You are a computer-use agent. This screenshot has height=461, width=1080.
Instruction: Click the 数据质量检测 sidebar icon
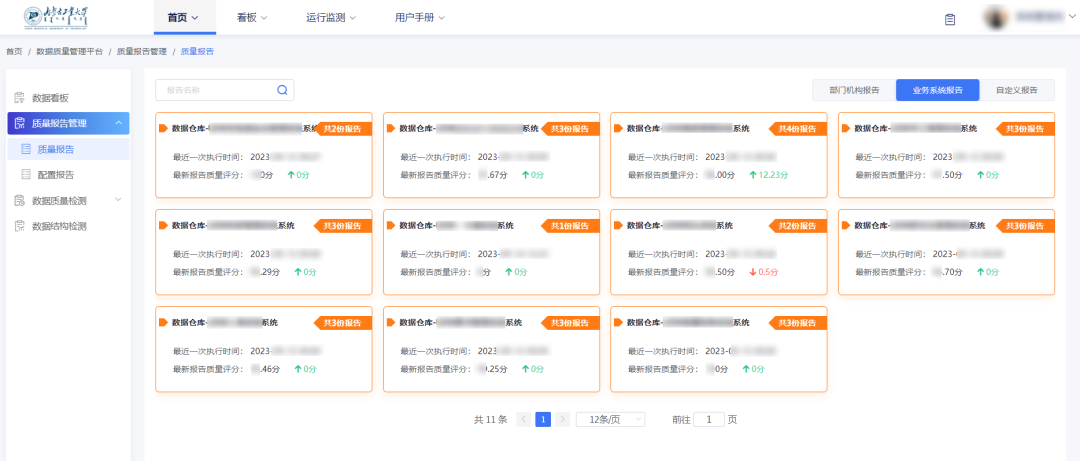[x=19, y=200]
